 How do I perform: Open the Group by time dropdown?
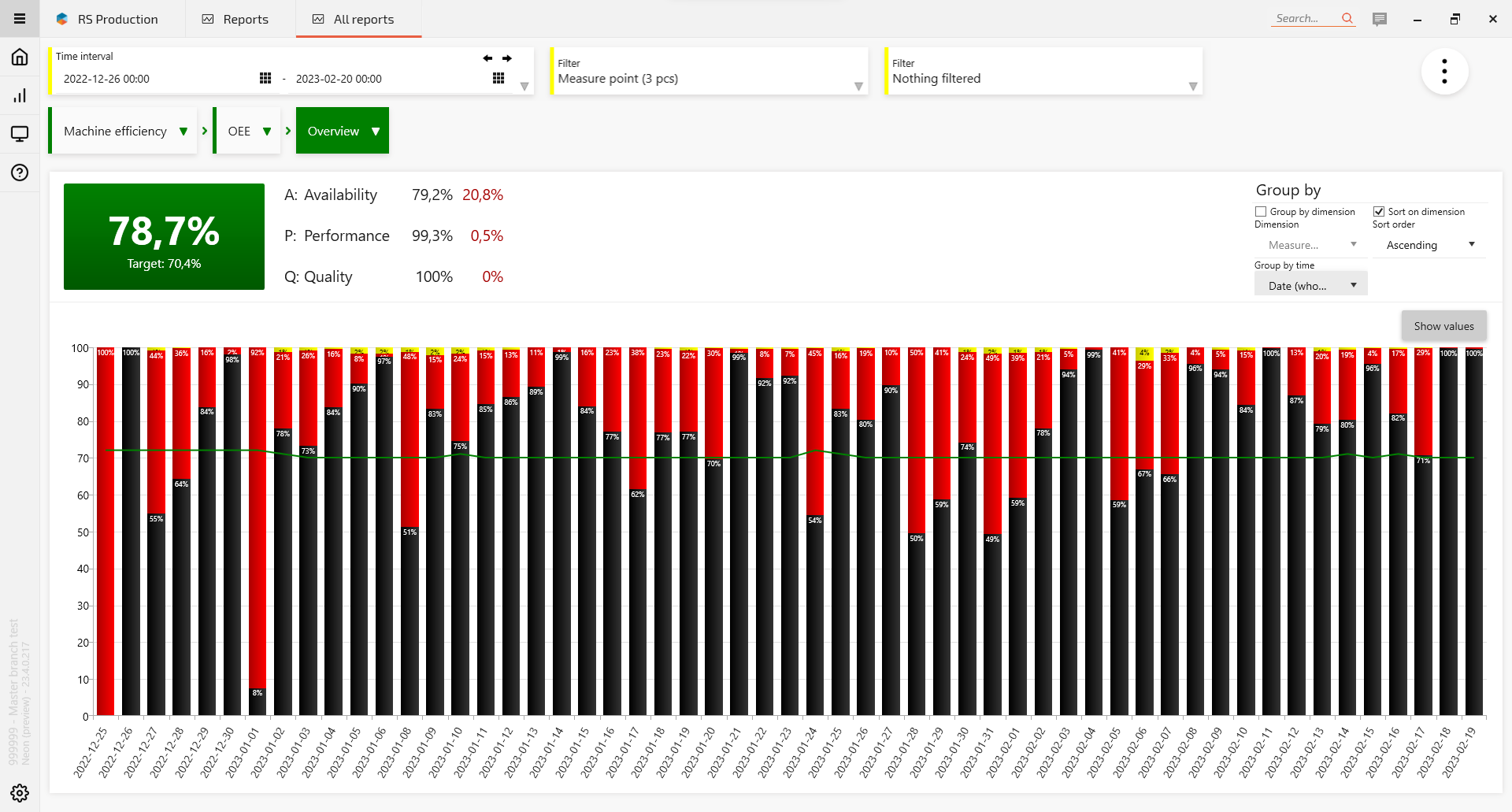1310,285
